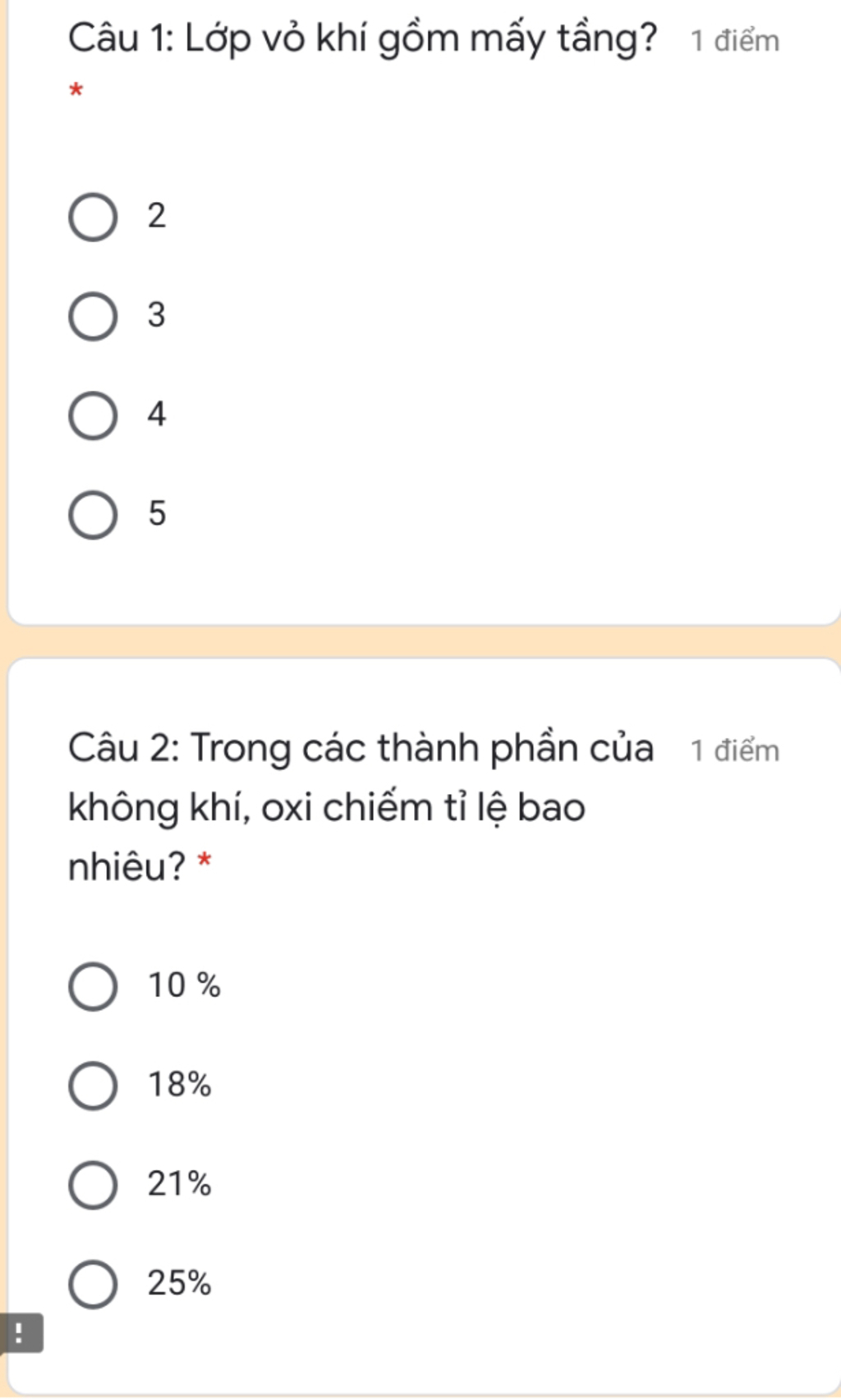Choose the radio circle beside answer 3
The height and width of the screenshot is (1400, 841).
click(93, 316)
